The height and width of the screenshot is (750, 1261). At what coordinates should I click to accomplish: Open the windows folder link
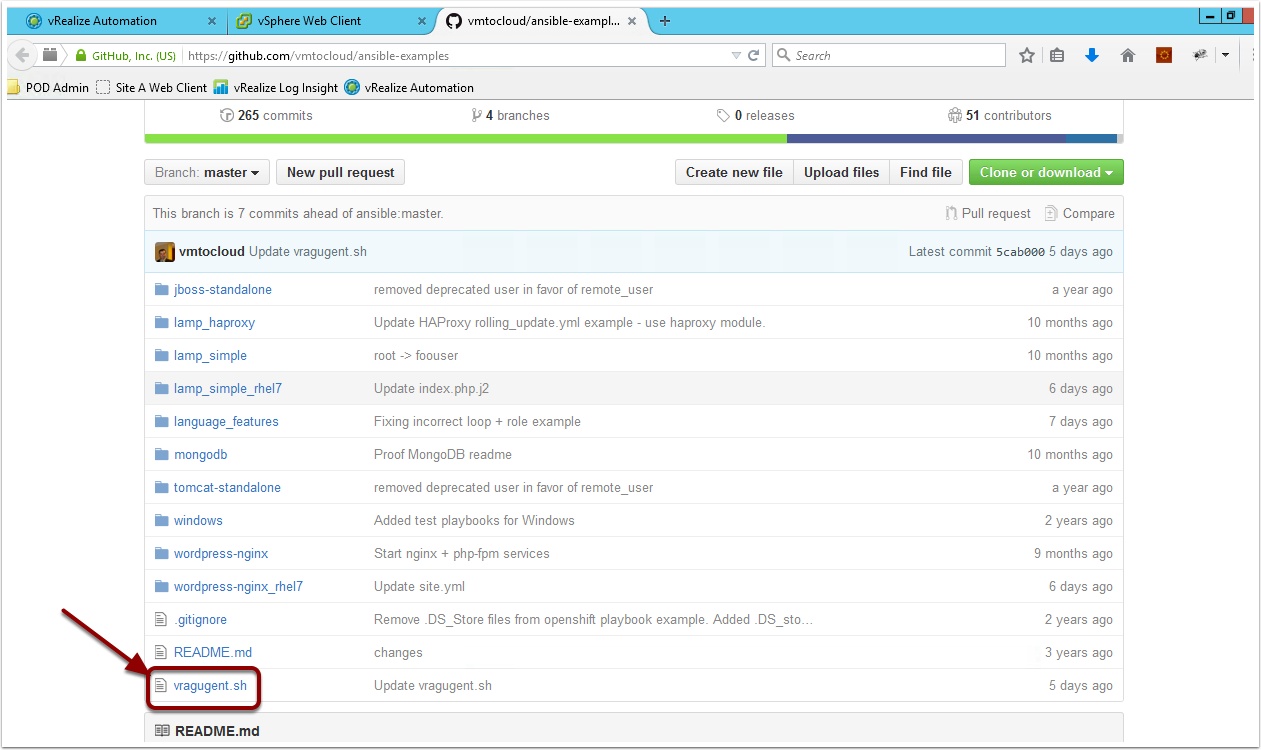pos(198,521)
